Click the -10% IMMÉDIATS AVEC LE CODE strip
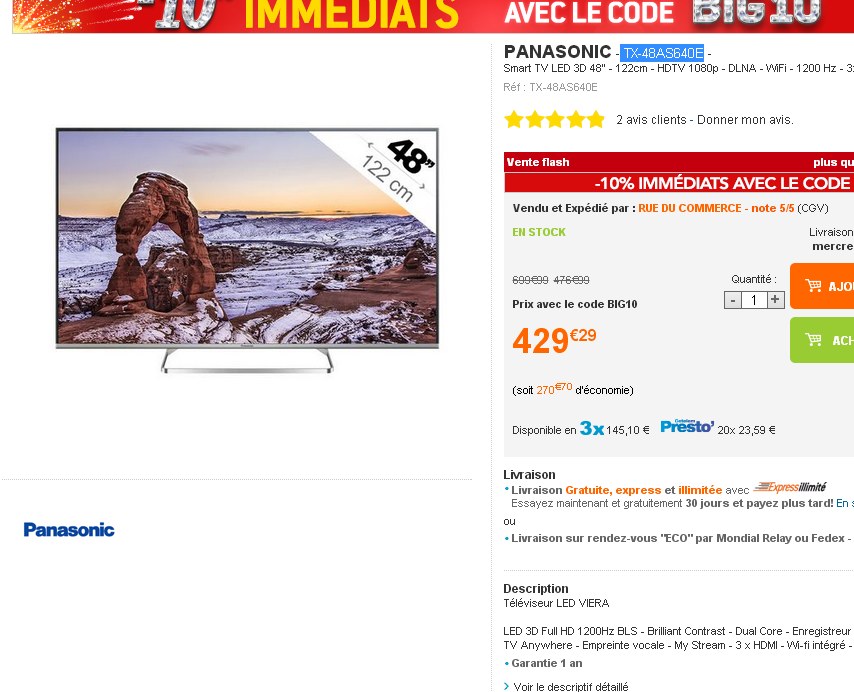Screen dimensions: 854x692 [x=679, y=183]
